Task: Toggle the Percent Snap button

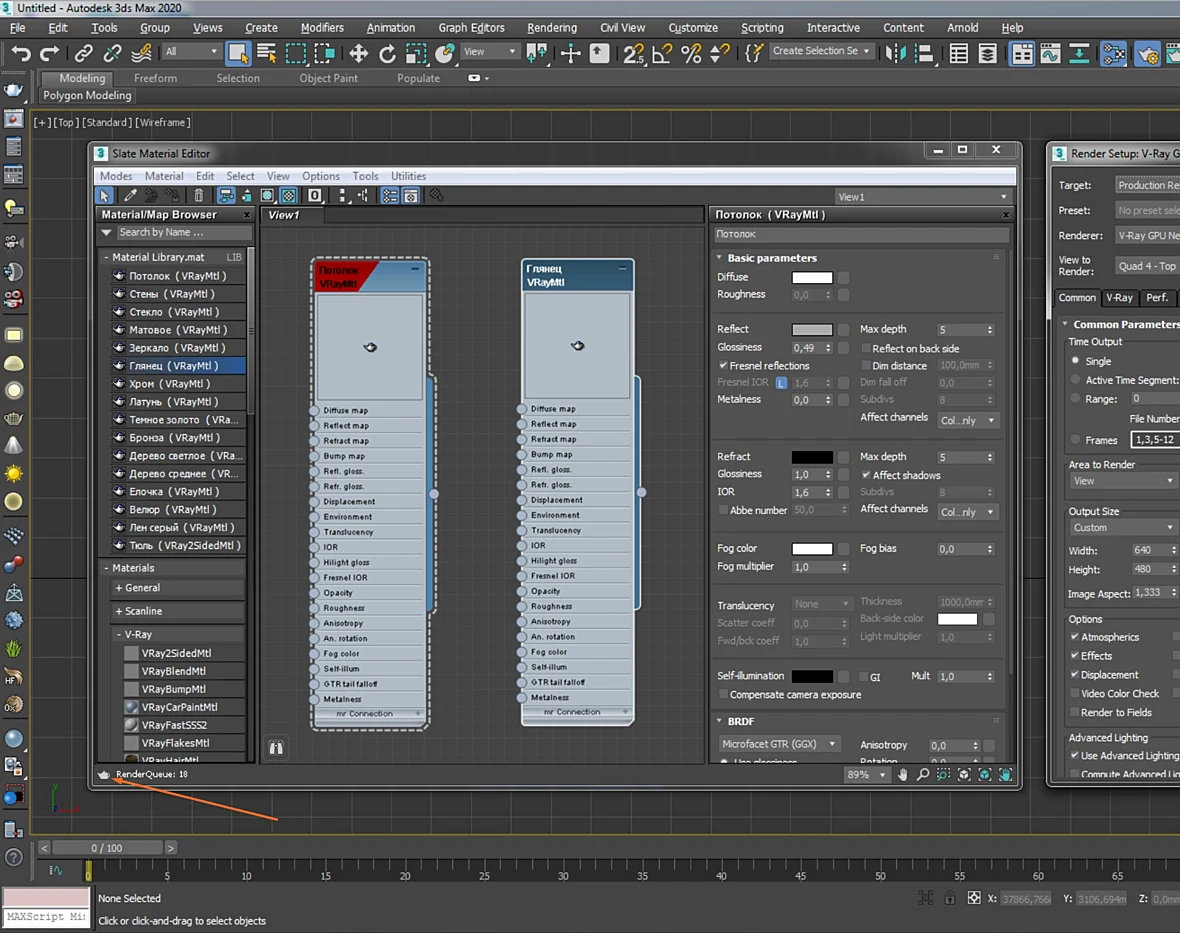Action: 691,53
